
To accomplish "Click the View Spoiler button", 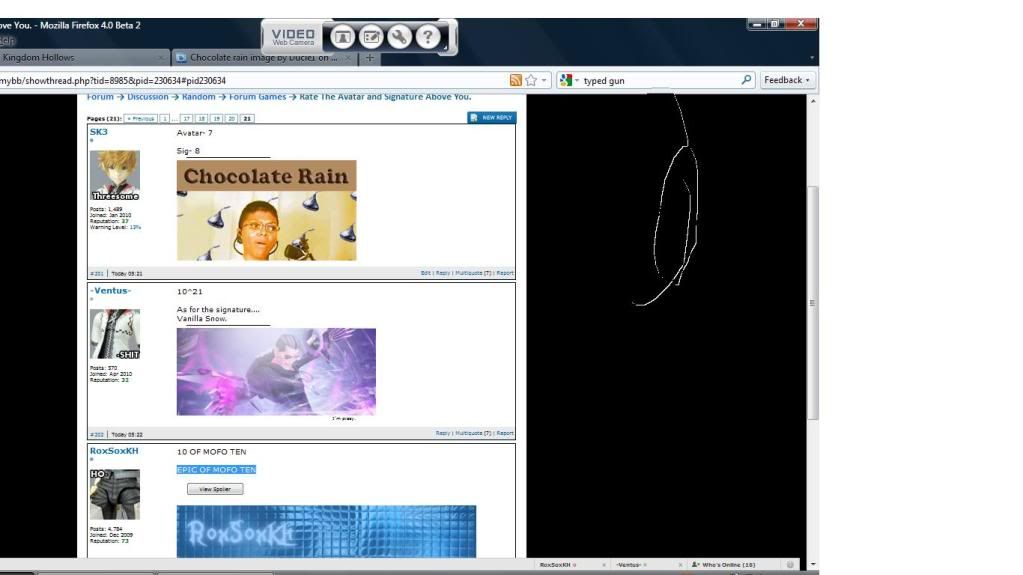I will (x=215, y=489).
